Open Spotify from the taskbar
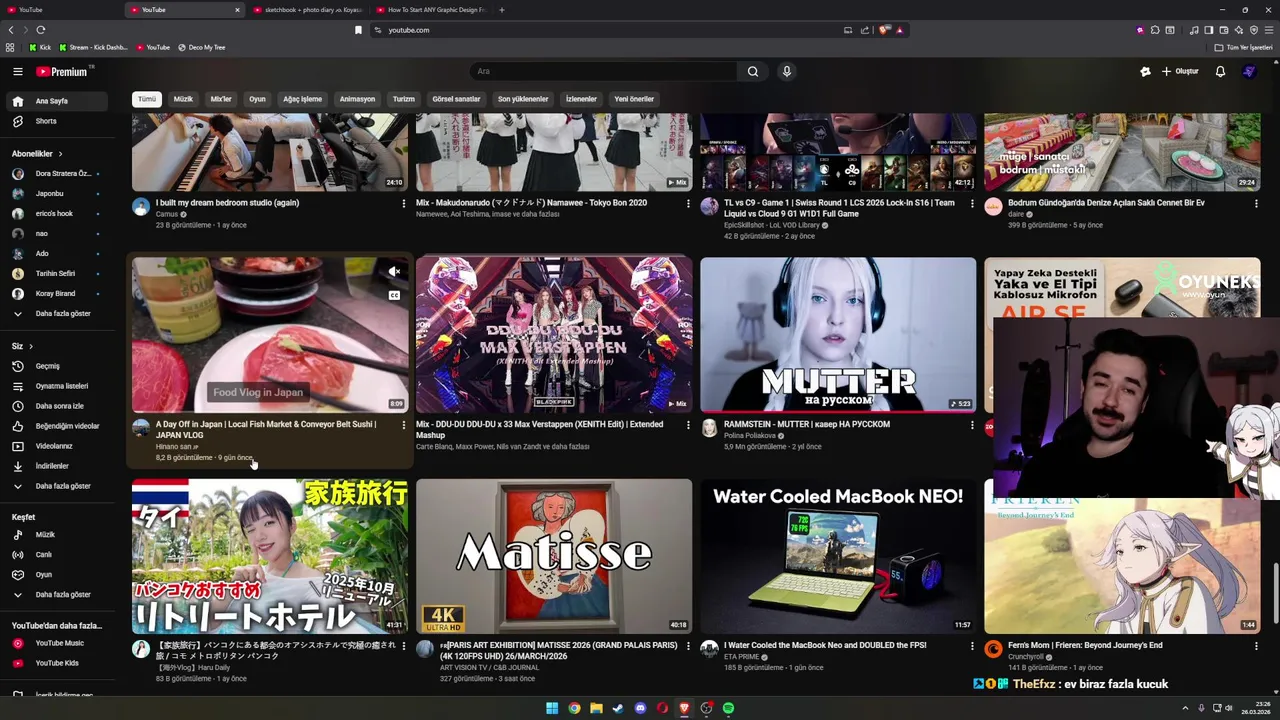 [729, 708]
